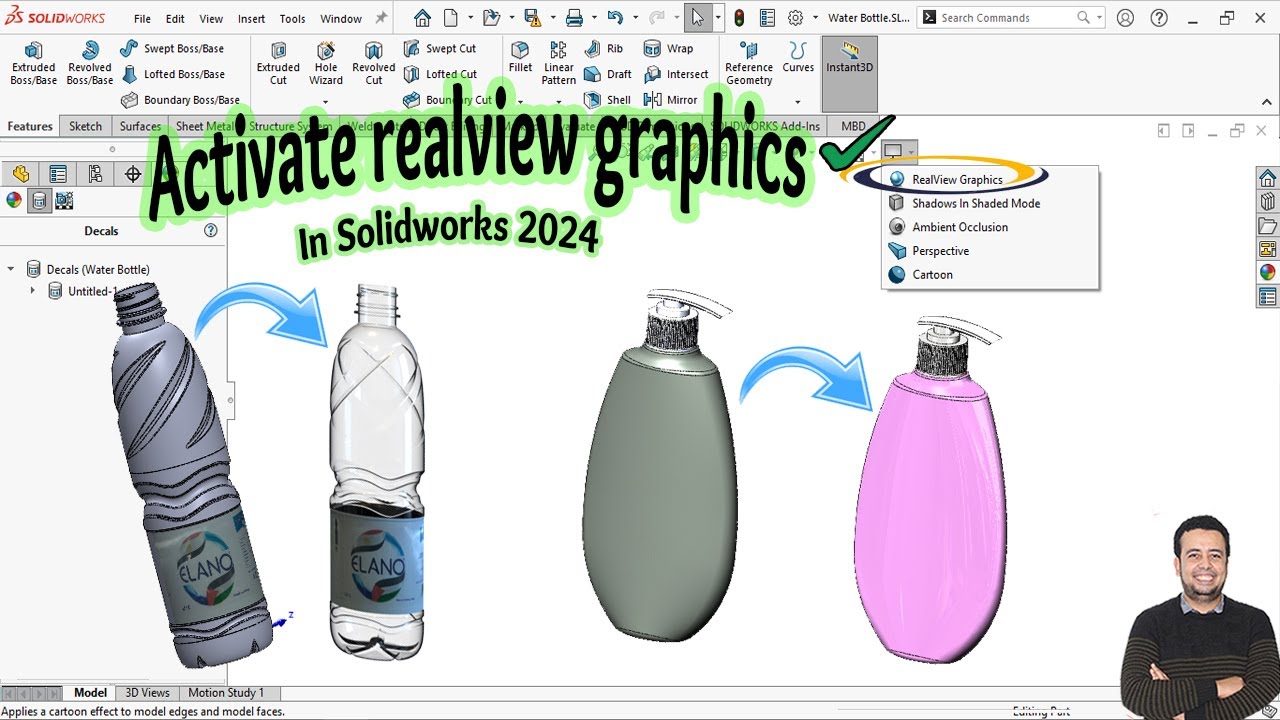The height and width of the screenshot is (720, 1280).
Task: Click the Rebuild traffic light icon
Action: [x=739, y=18]
